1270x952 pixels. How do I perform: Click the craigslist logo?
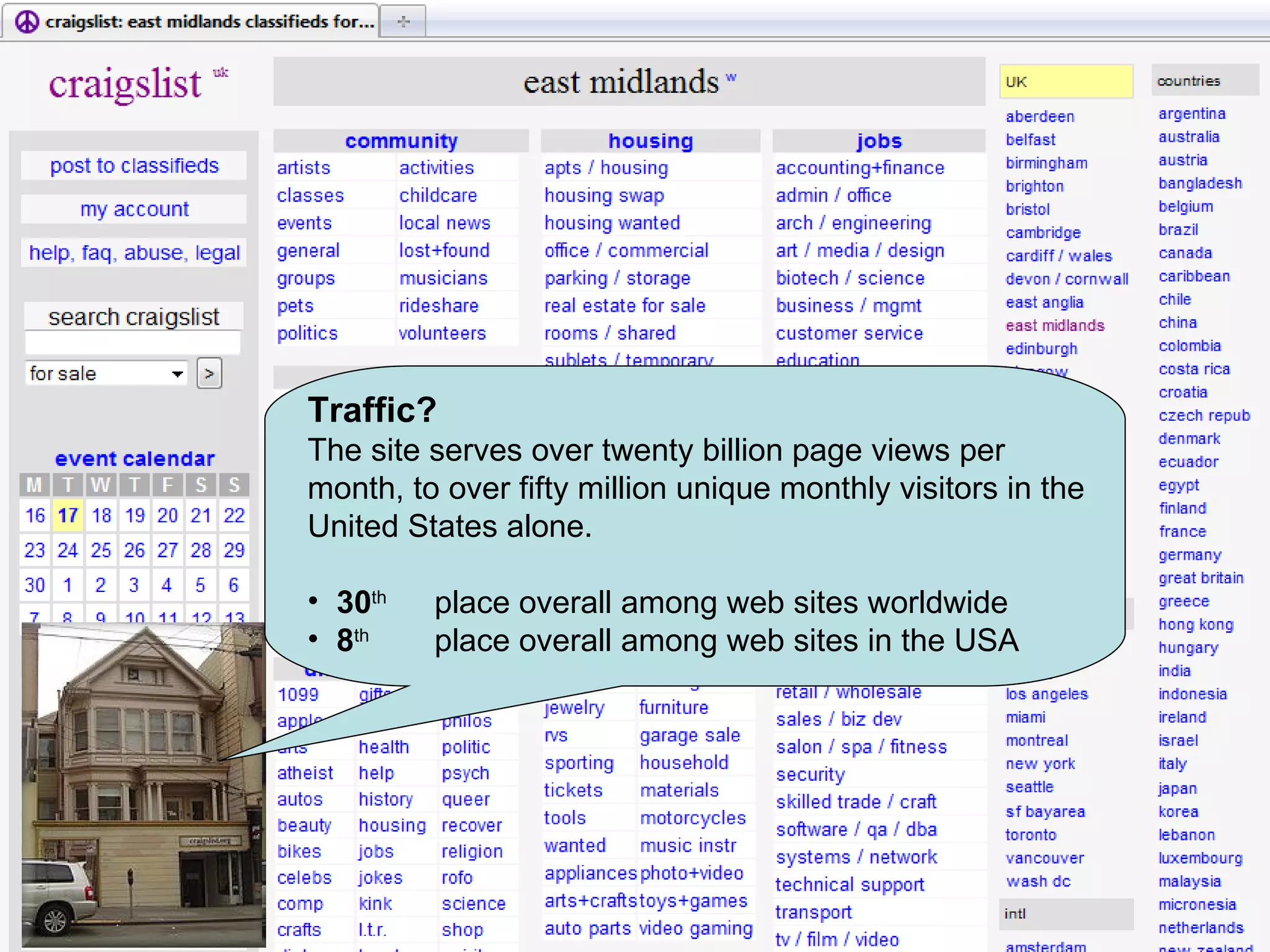point(126,84)
